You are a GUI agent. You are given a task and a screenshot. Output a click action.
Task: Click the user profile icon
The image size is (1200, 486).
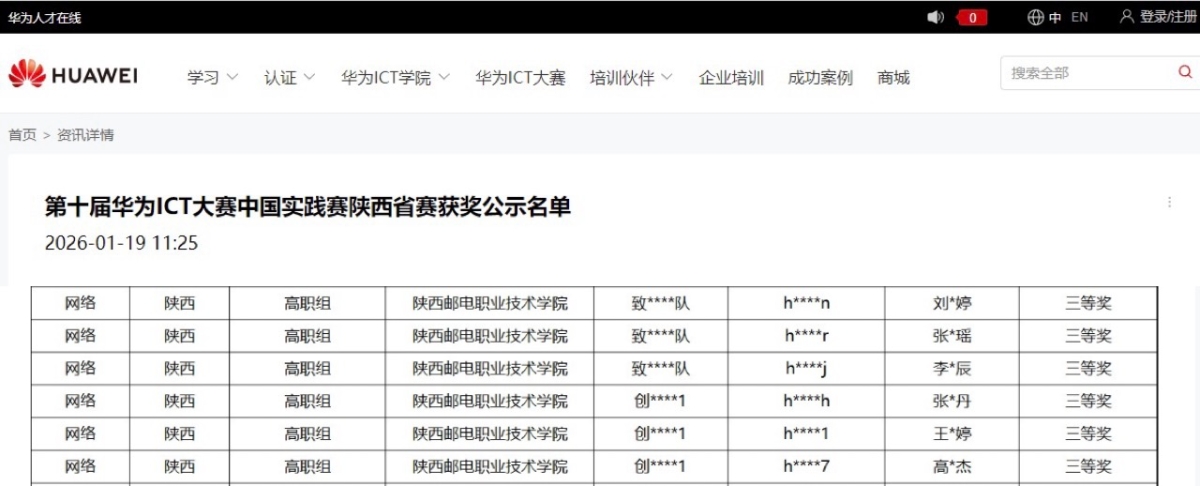click(x=1127, y=17)
